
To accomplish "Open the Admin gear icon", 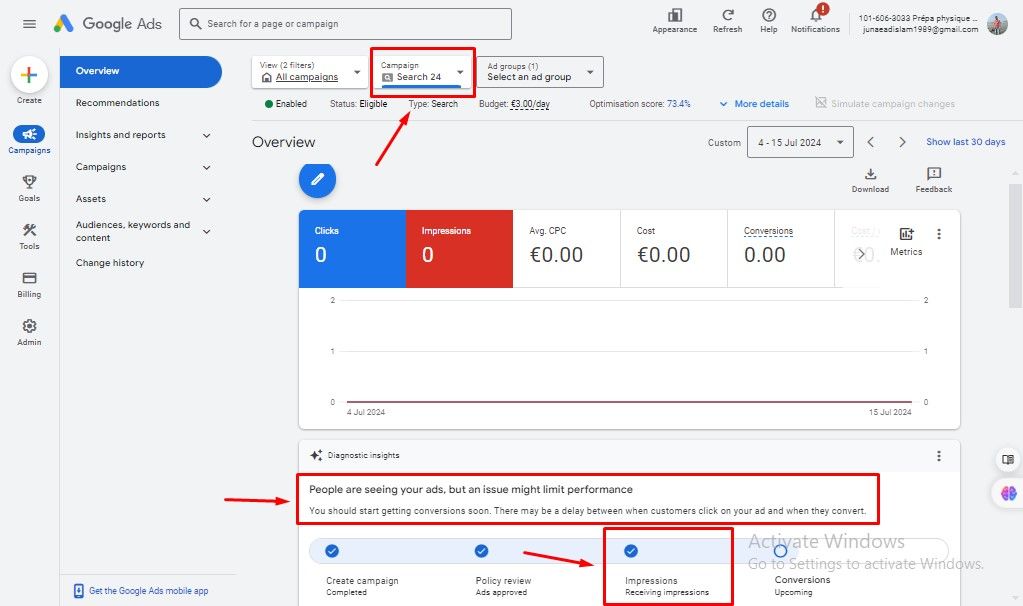I will click(x=29, y=327).
